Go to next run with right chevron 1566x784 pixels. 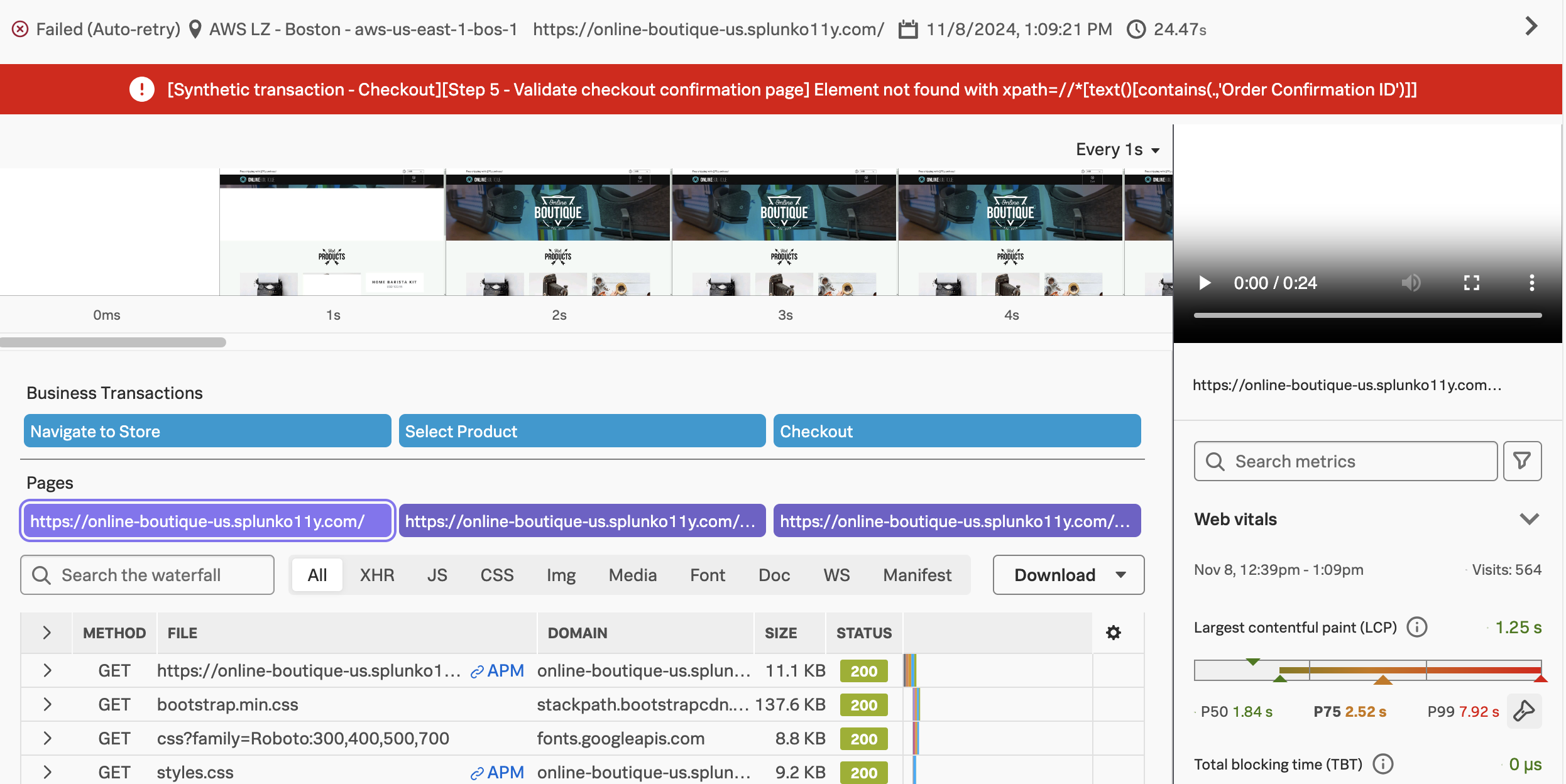pos(1531,26)
